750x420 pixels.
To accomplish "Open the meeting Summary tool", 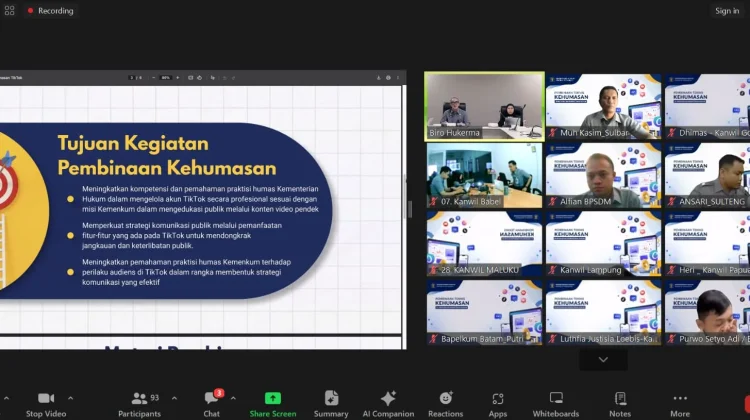I will coord(331,404).
